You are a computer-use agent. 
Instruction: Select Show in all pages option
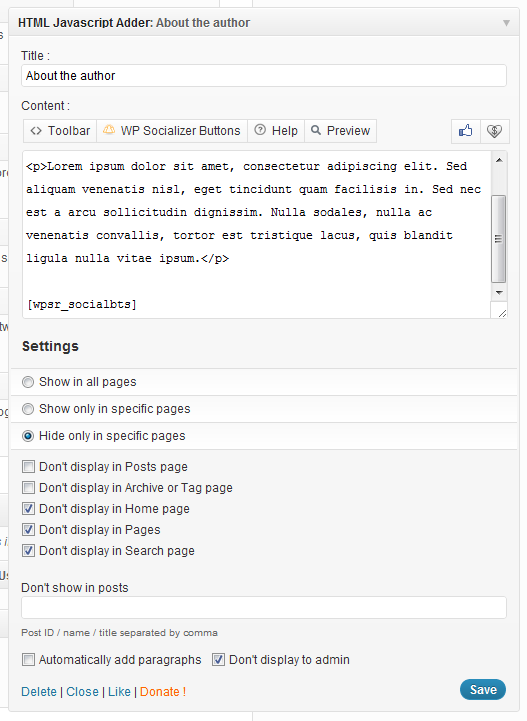pos(28,382)
